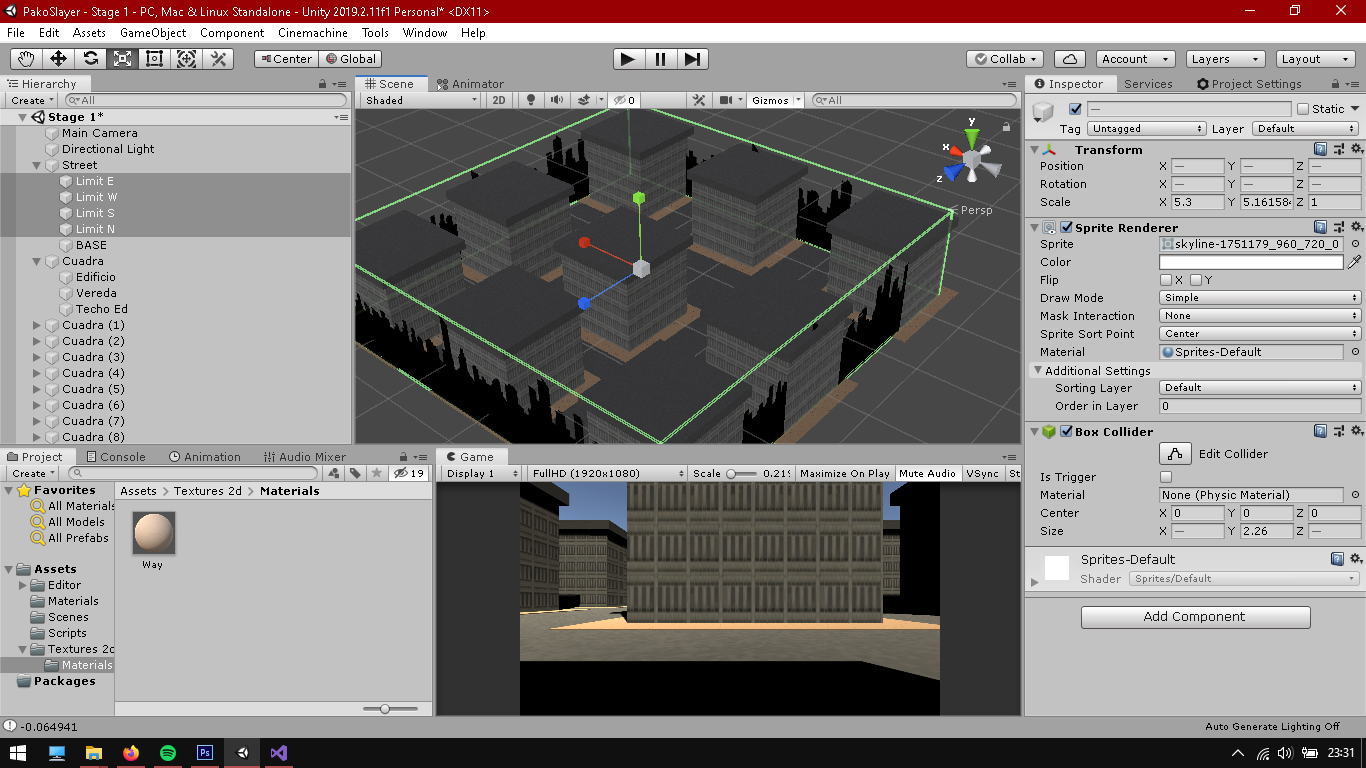1366x768 pixels.
Task: Open Spotify from the taskbar
Action: [x=168, y=753]
